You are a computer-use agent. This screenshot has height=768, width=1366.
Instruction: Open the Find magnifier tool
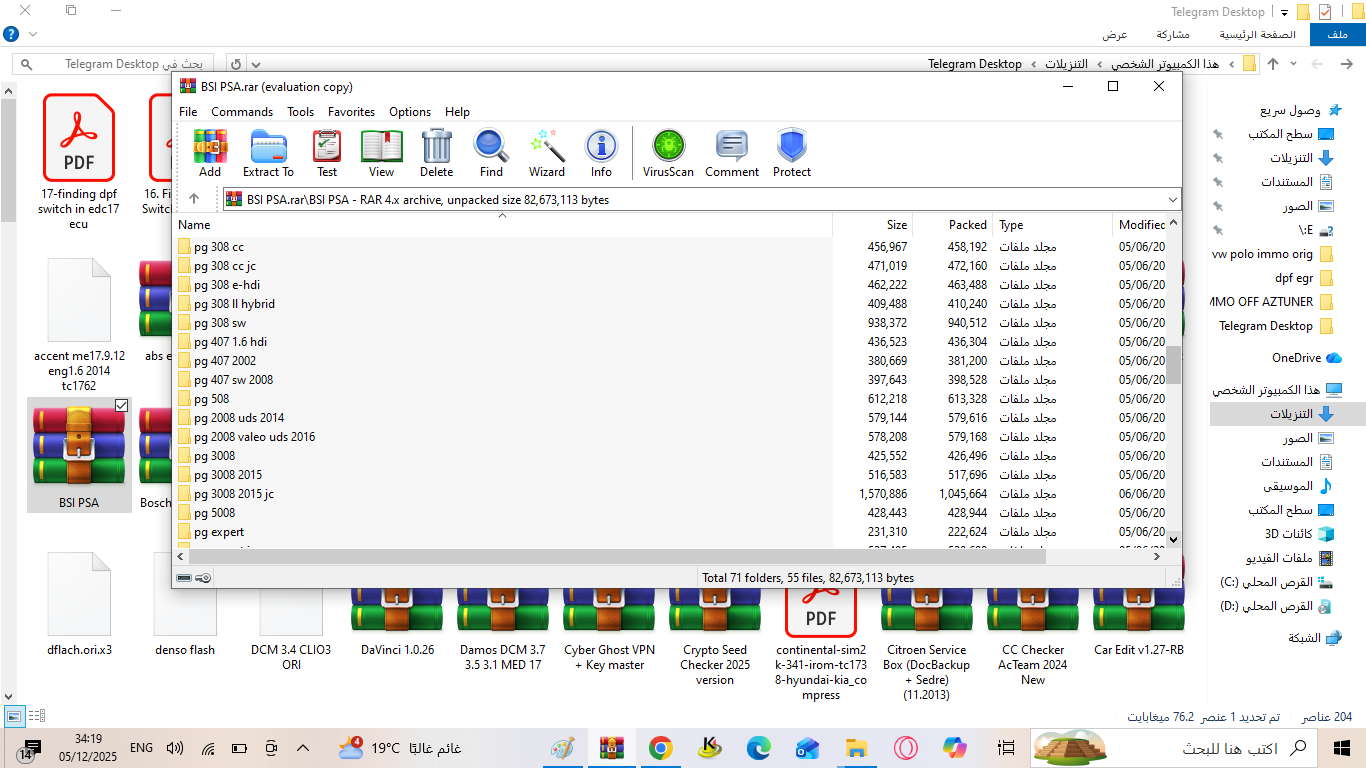(x=491, y=153)
